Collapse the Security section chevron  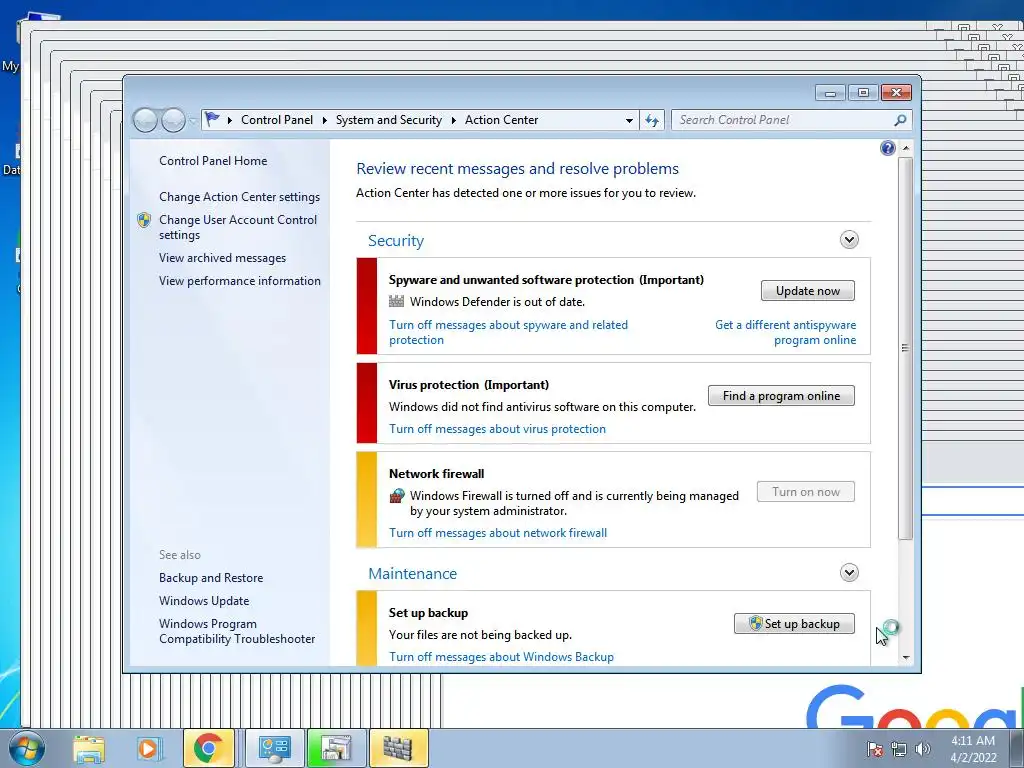pyautogui.click(x=849, y=240)
